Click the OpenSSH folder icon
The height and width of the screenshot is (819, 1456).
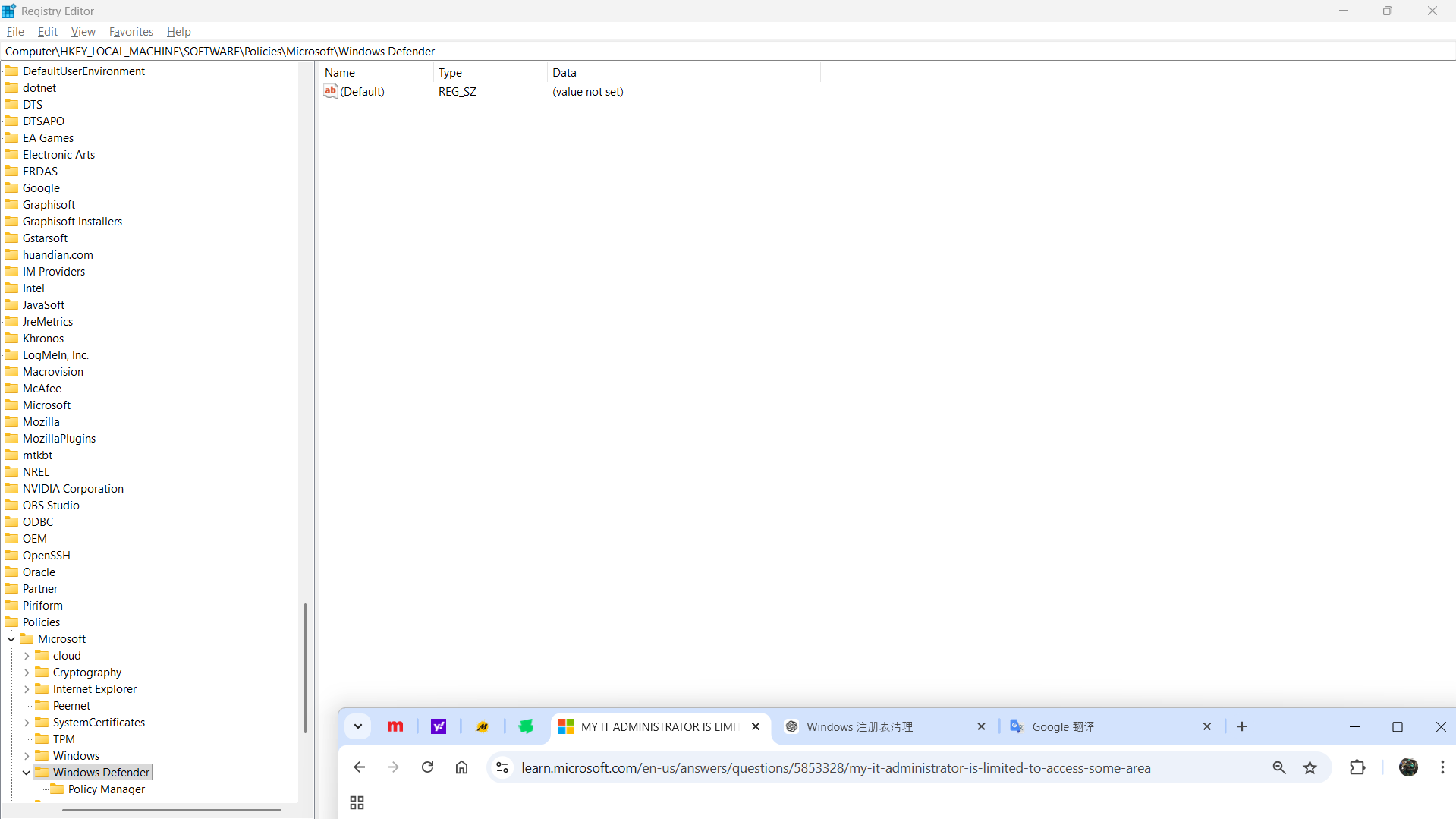click(11, 556)
